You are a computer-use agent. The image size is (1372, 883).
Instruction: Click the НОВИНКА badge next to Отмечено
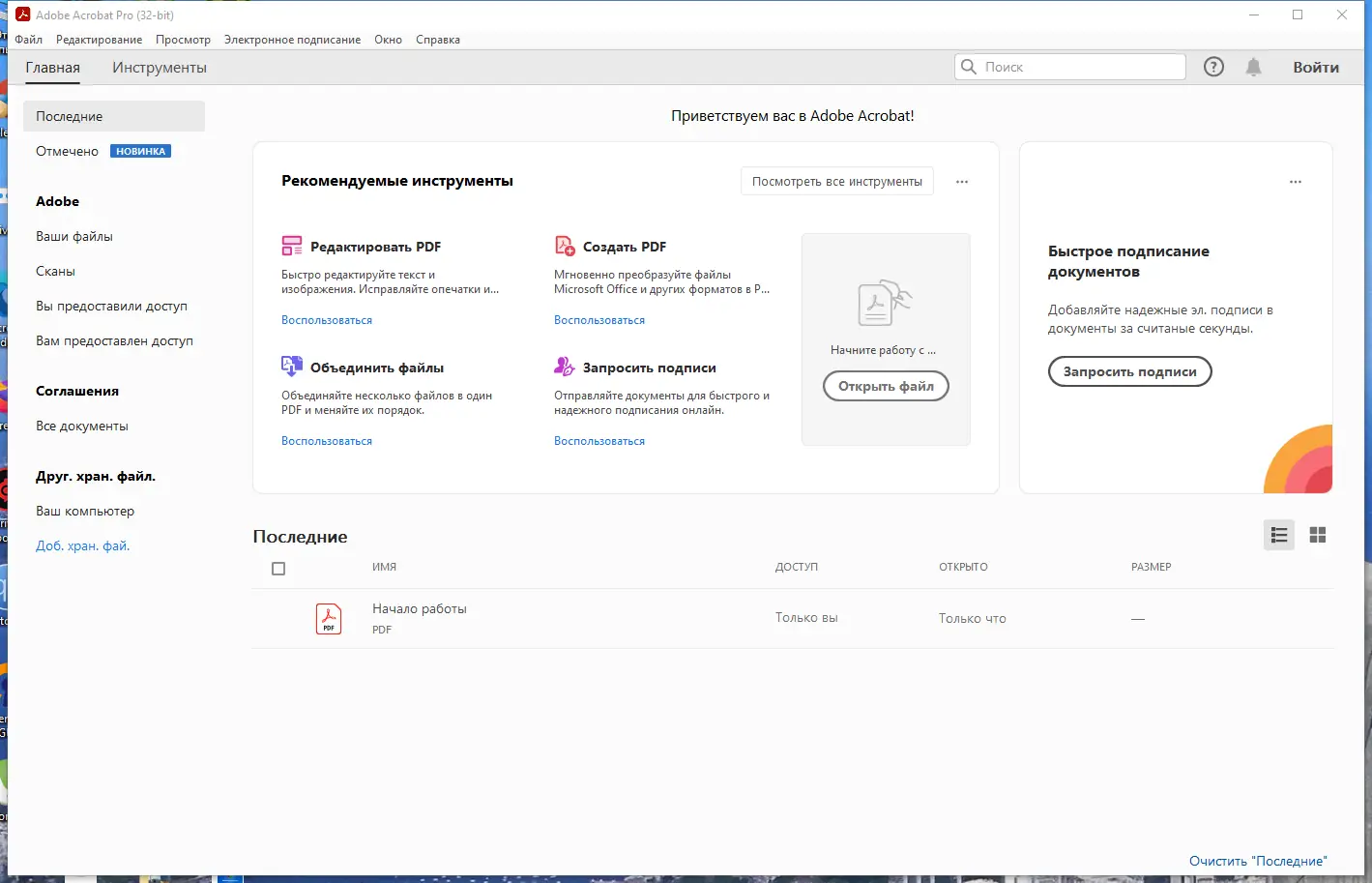[x=140, y=151]
